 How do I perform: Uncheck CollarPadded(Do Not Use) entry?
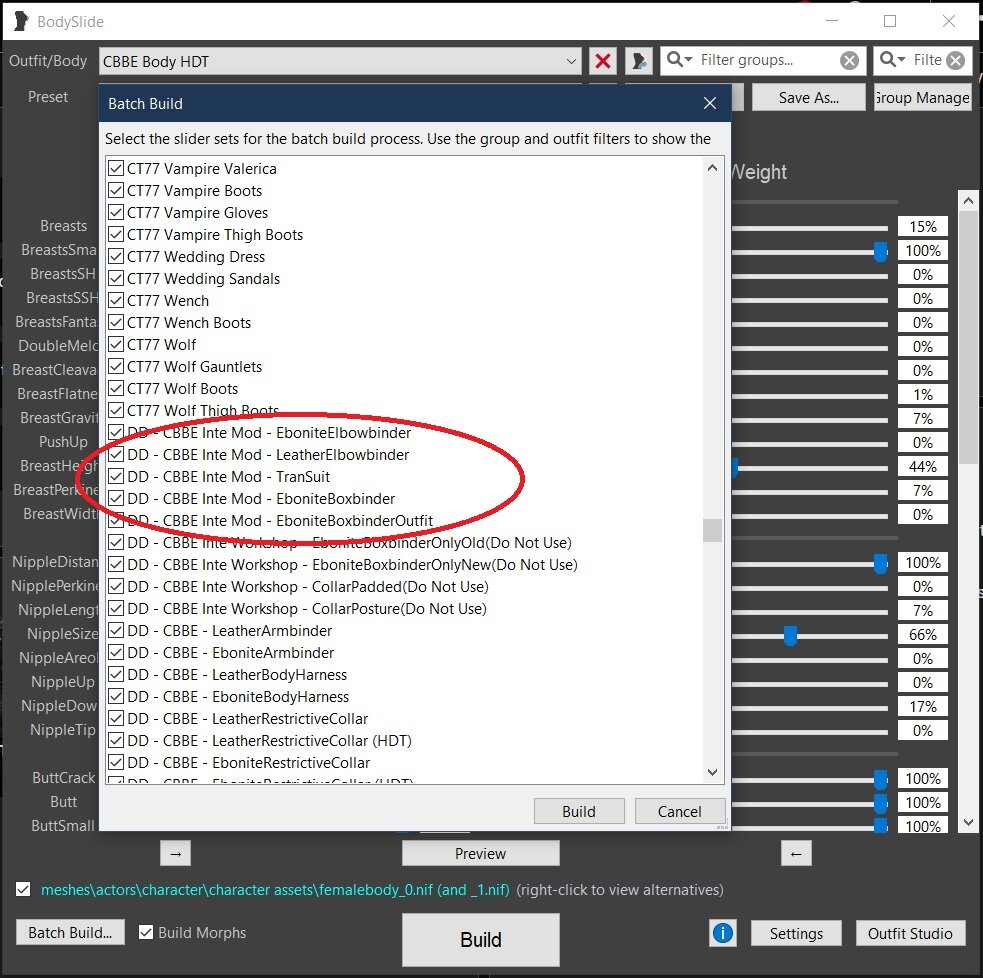pyautogui.click(x=116, y=586)
